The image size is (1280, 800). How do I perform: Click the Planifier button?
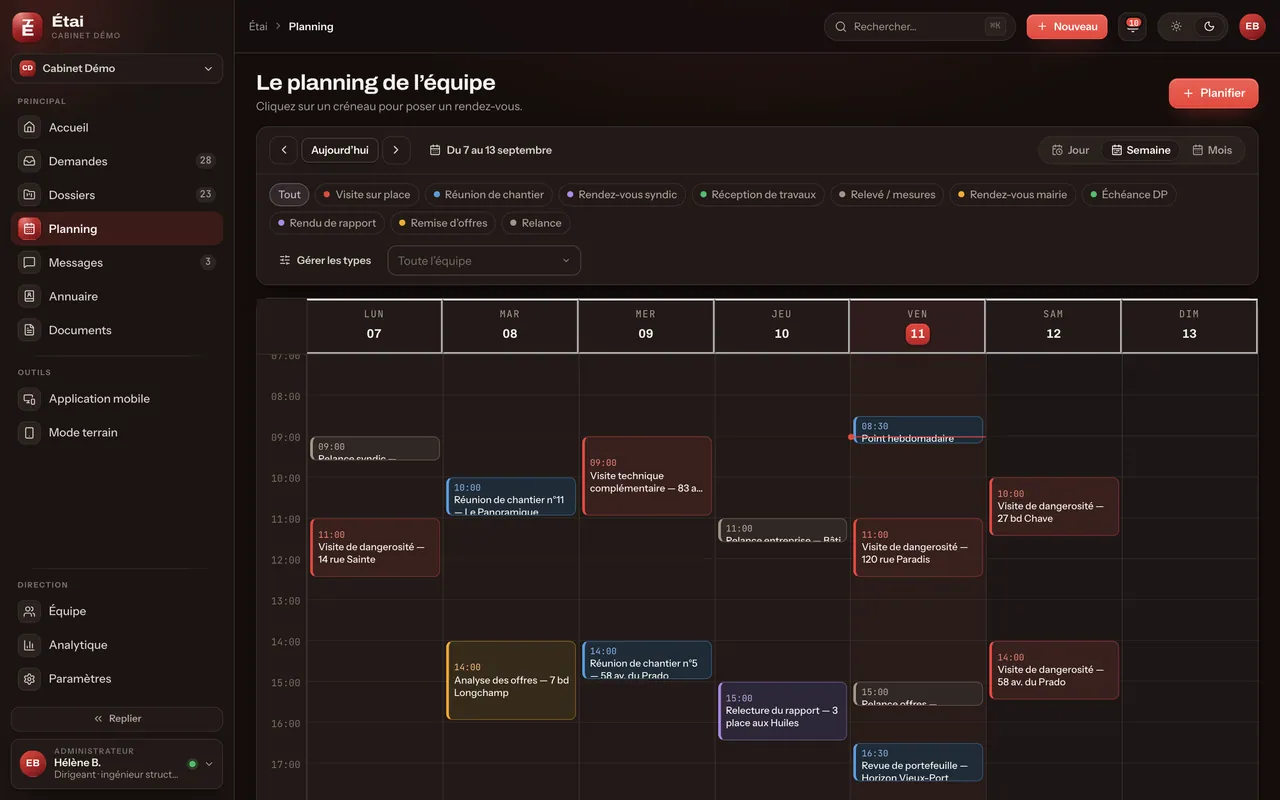click(x=1214, y=93)
